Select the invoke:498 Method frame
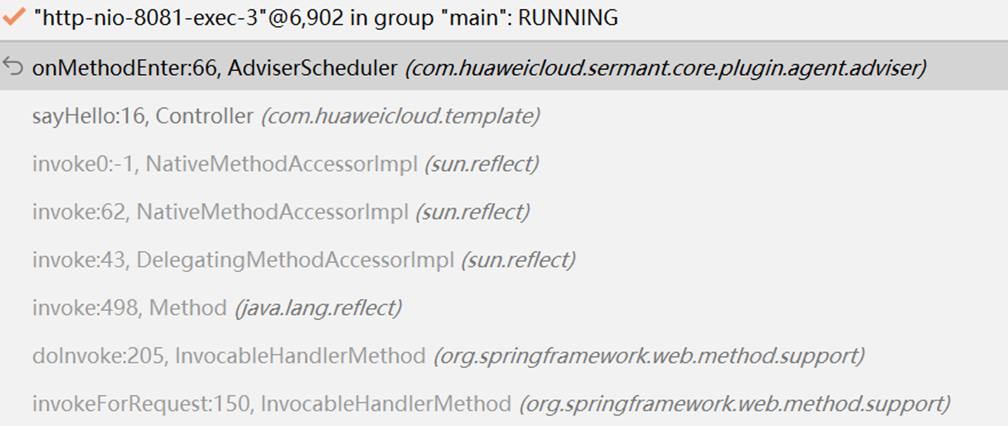This screenshot has width=1008, height=426. coord(130,308)
